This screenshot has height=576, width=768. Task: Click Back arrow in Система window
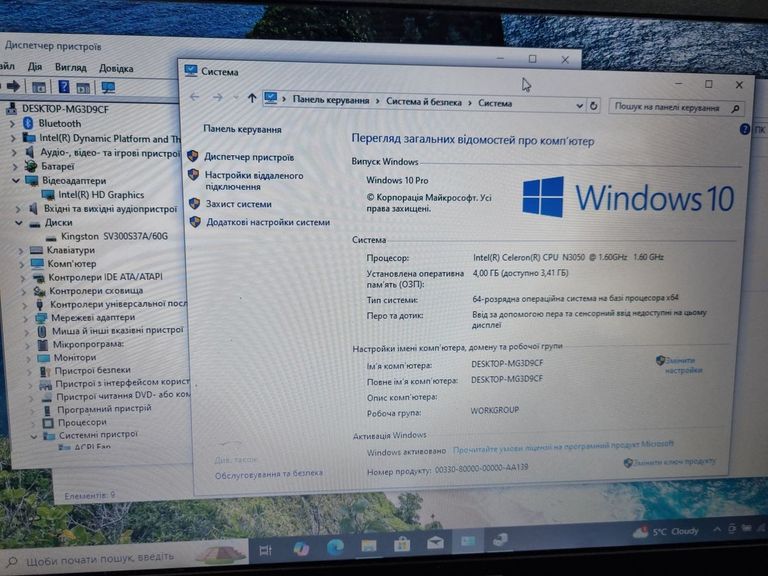point(194,96)
